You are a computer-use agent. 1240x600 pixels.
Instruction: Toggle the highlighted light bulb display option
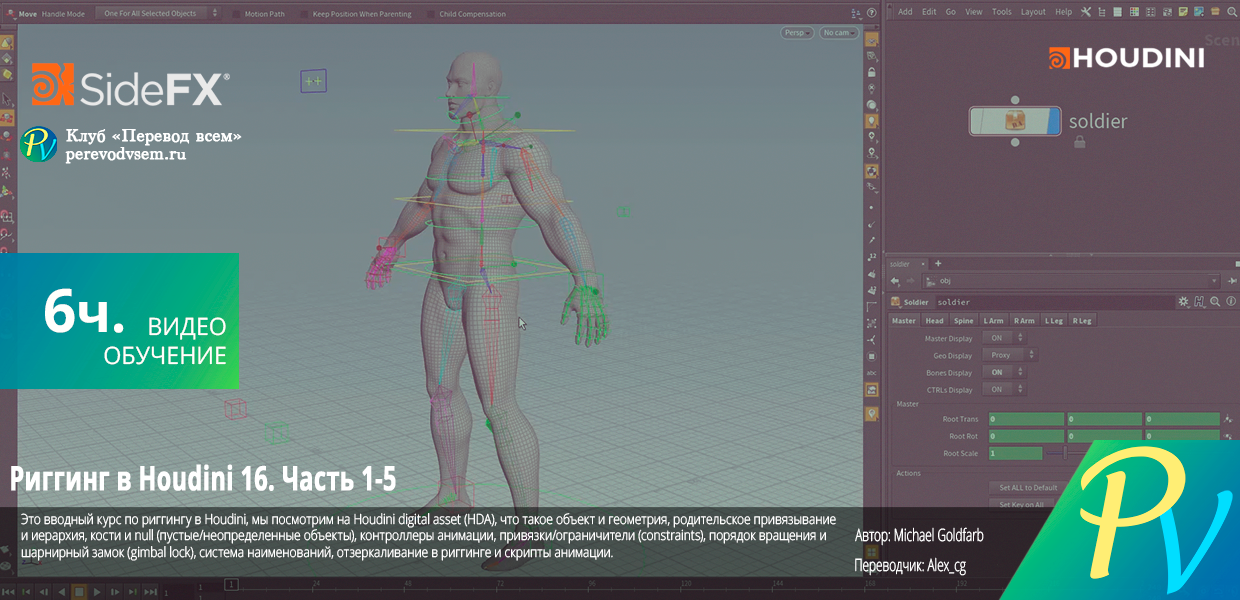point(872,120)
